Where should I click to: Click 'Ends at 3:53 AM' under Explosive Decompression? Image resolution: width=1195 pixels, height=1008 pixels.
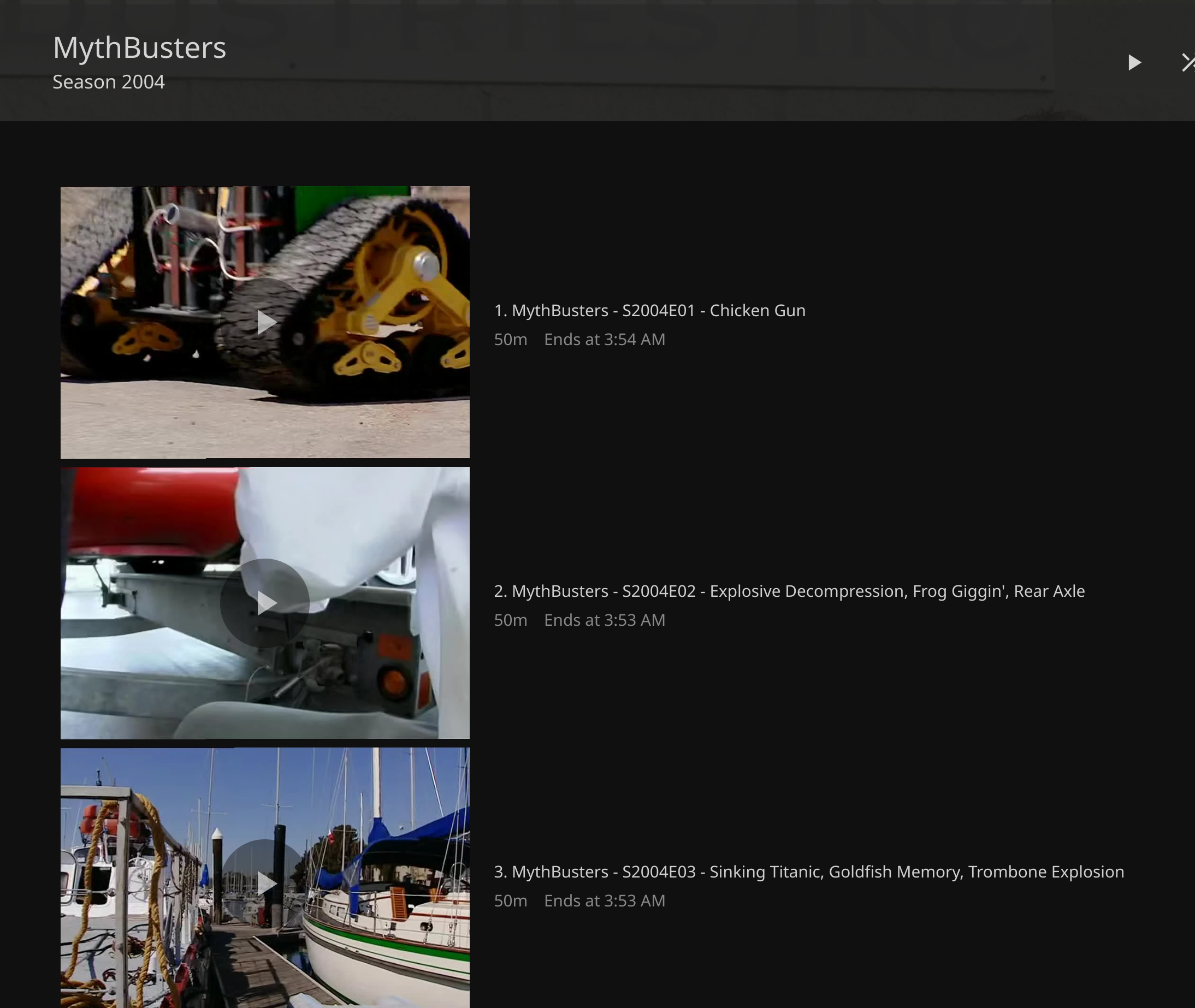[604, 620]
